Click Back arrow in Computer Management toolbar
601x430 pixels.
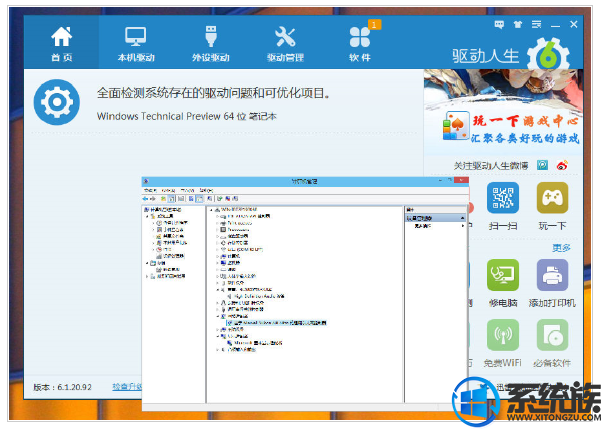[145, 199]
